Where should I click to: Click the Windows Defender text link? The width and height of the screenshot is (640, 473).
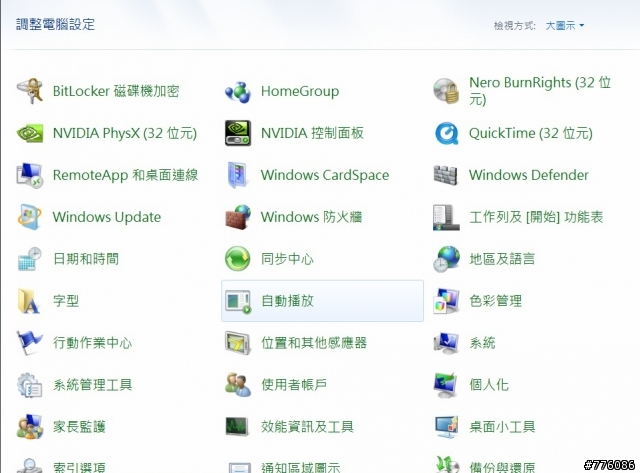coord(529,175)
